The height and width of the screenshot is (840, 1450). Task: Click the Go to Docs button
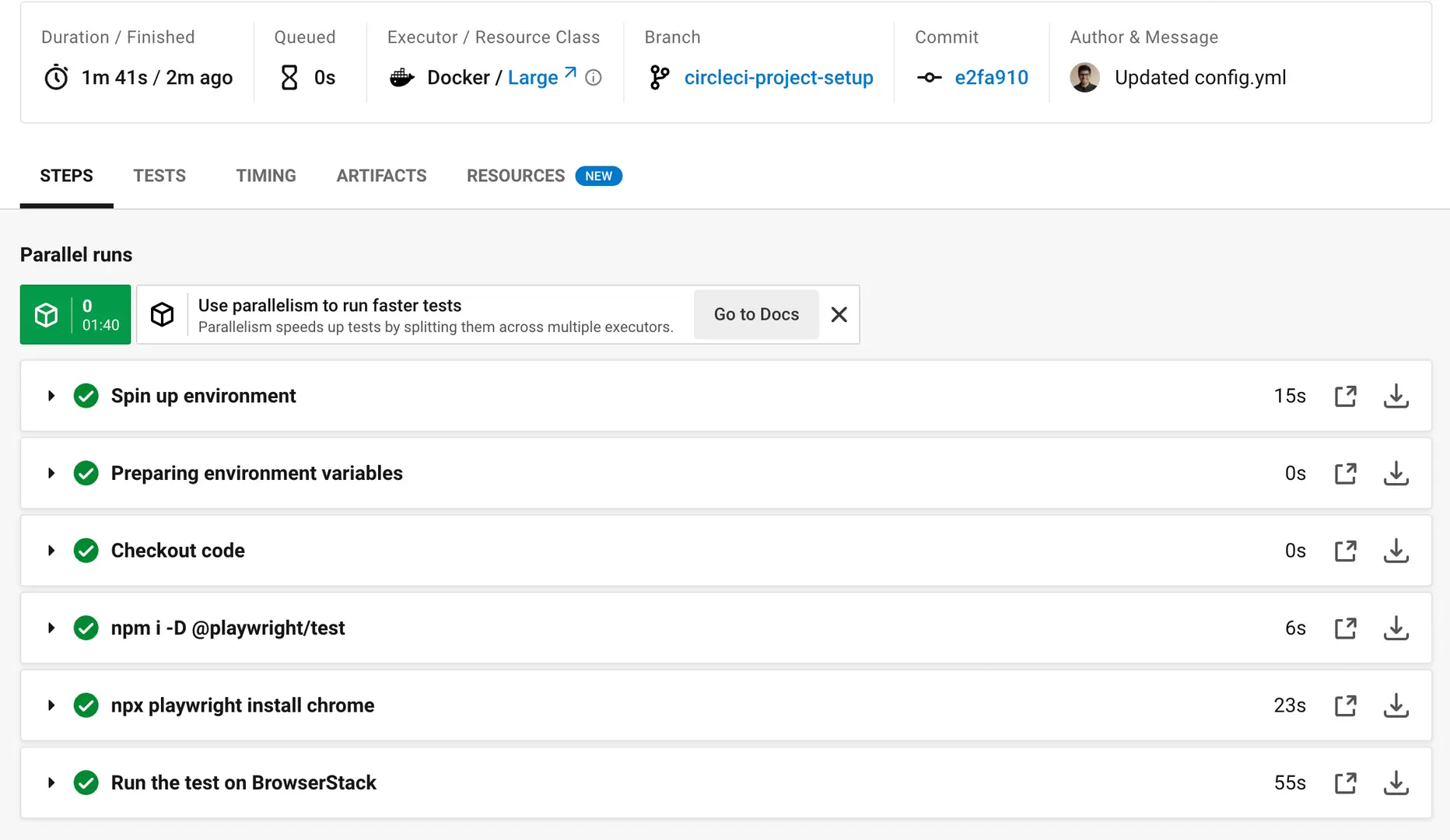[x=756, y=314]
